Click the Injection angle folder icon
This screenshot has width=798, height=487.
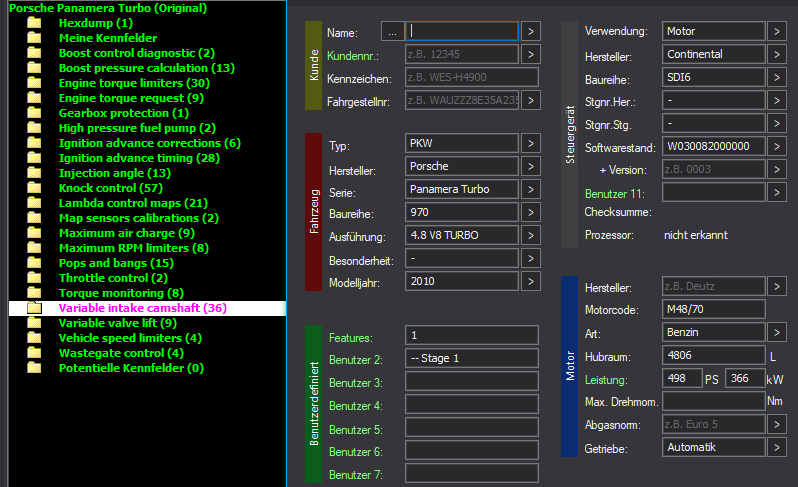coord(34,173)
